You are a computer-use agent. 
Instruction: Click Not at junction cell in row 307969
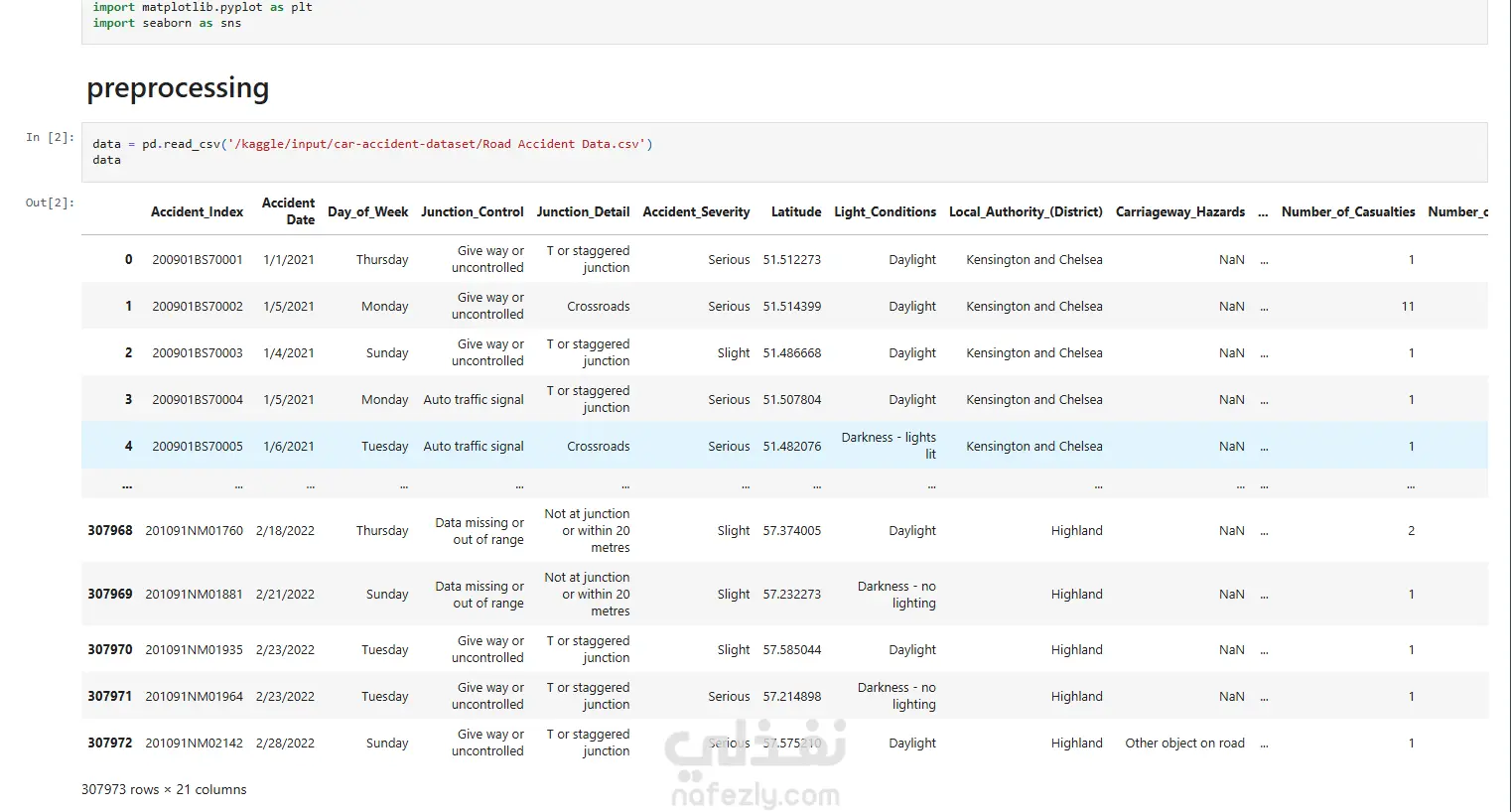pos(587,594)
